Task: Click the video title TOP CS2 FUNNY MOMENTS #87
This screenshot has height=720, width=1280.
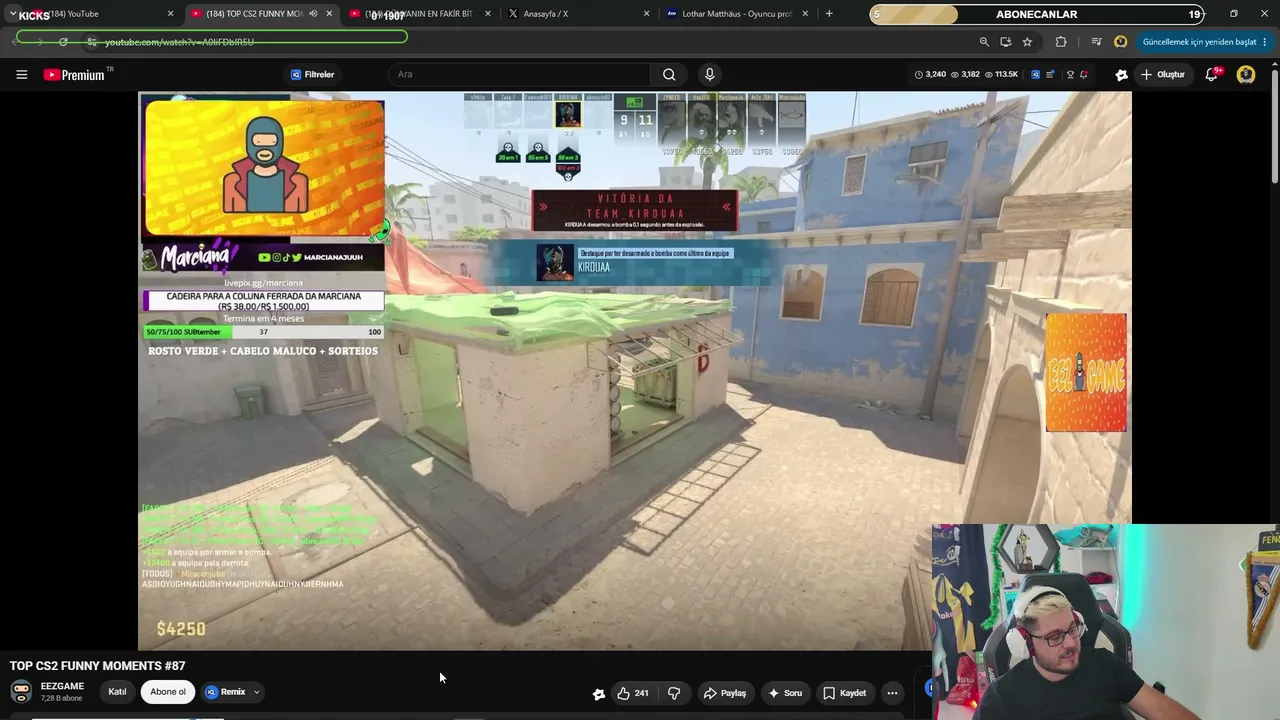Action: click(98, 666)
